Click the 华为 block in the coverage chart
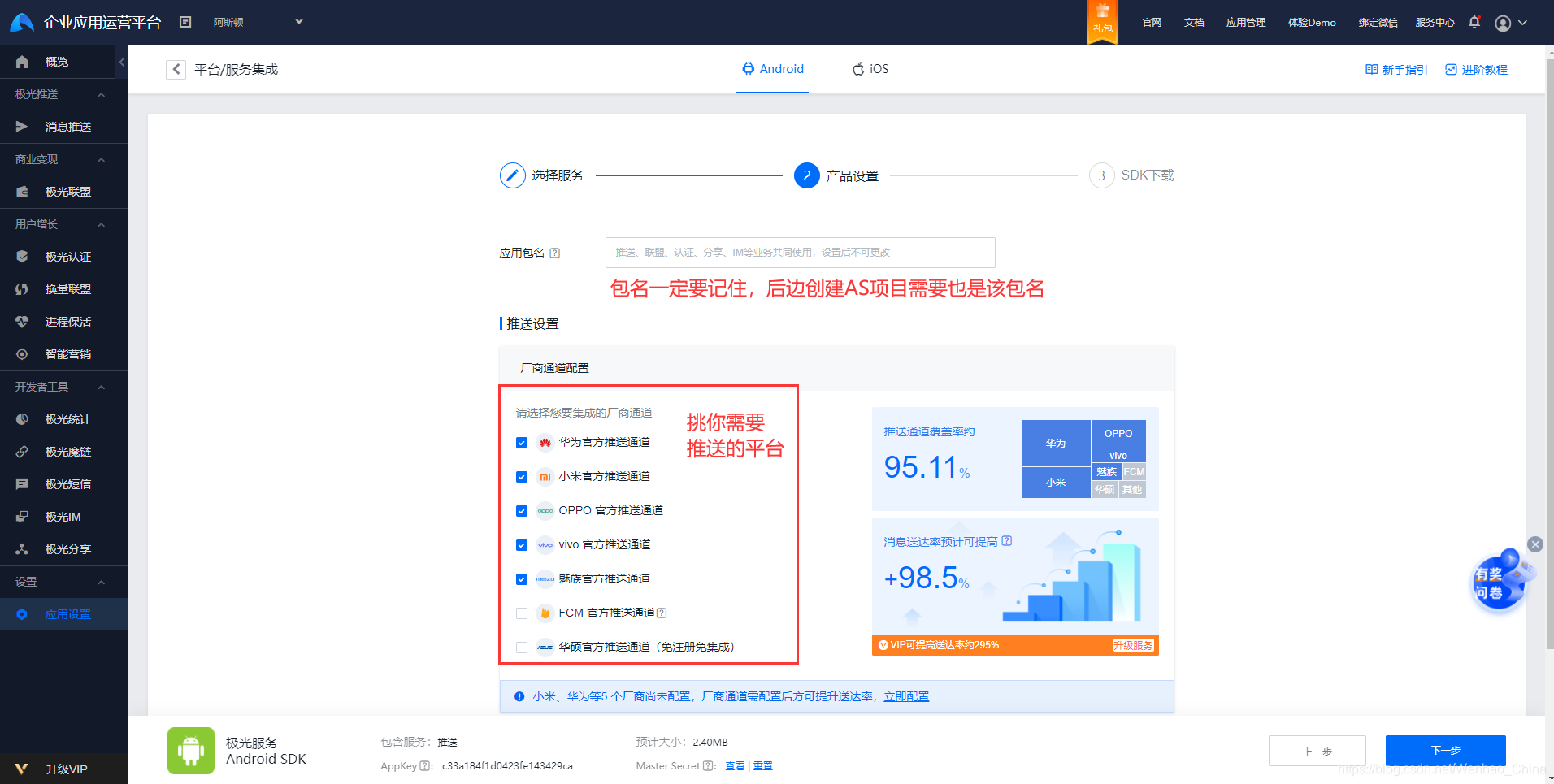 pos(1056,443)
